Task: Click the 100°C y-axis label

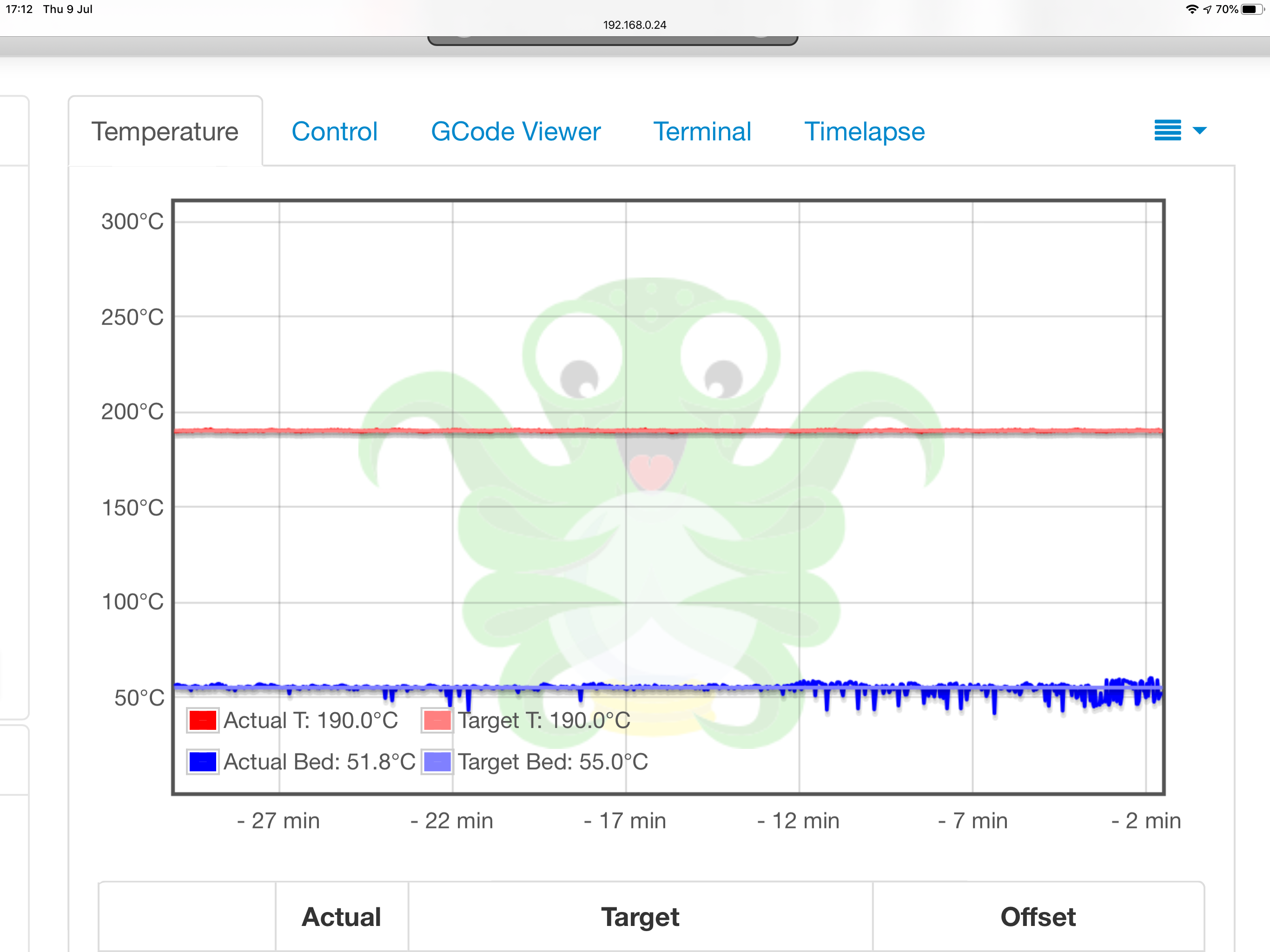Action: pyautogui.click(x=132, y=602)
